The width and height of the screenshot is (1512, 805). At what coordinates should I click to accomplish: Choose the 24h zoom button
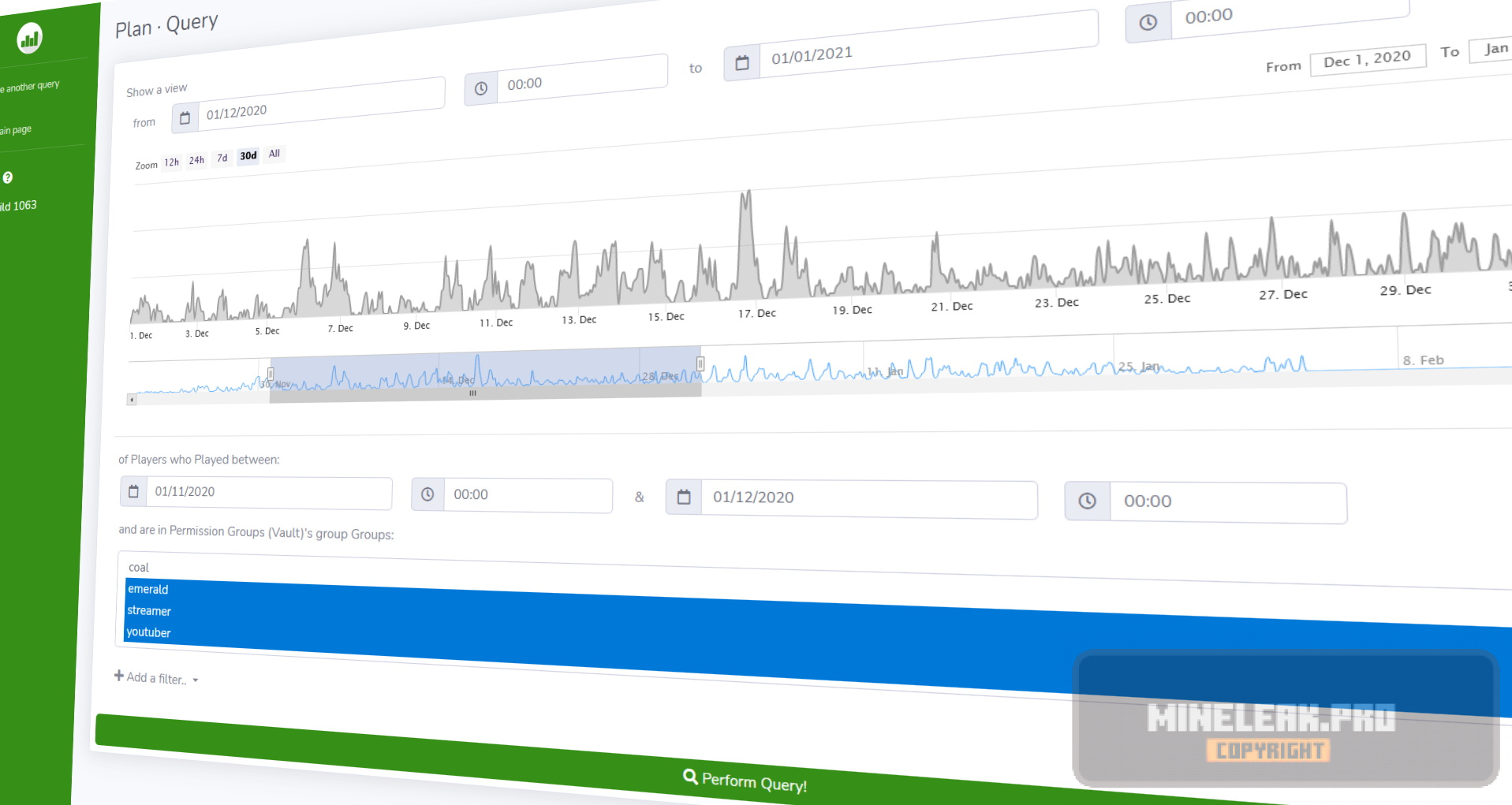tap(196, 160)
